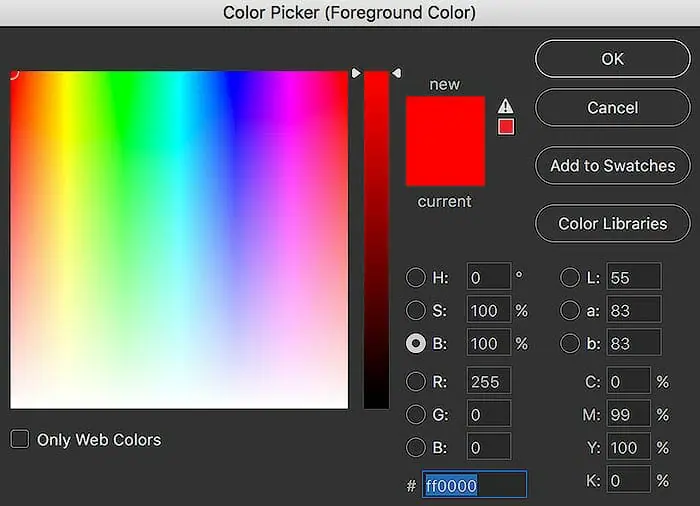The width and height of the screenshot is (700, 506).
Task: Select the H hue radio button
Action: tap(416, 277)
